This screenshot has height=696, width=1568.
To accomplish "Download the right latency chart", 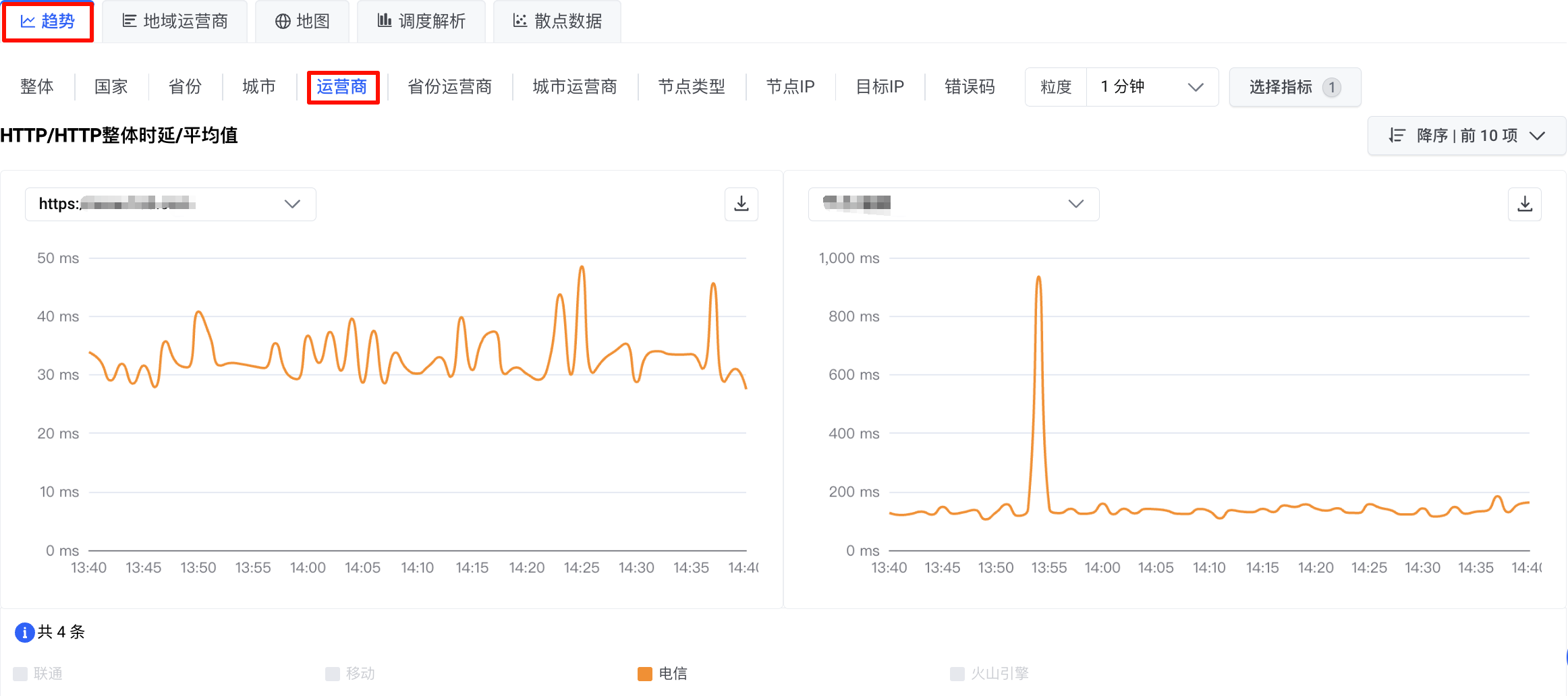I will coord(1524,204).
